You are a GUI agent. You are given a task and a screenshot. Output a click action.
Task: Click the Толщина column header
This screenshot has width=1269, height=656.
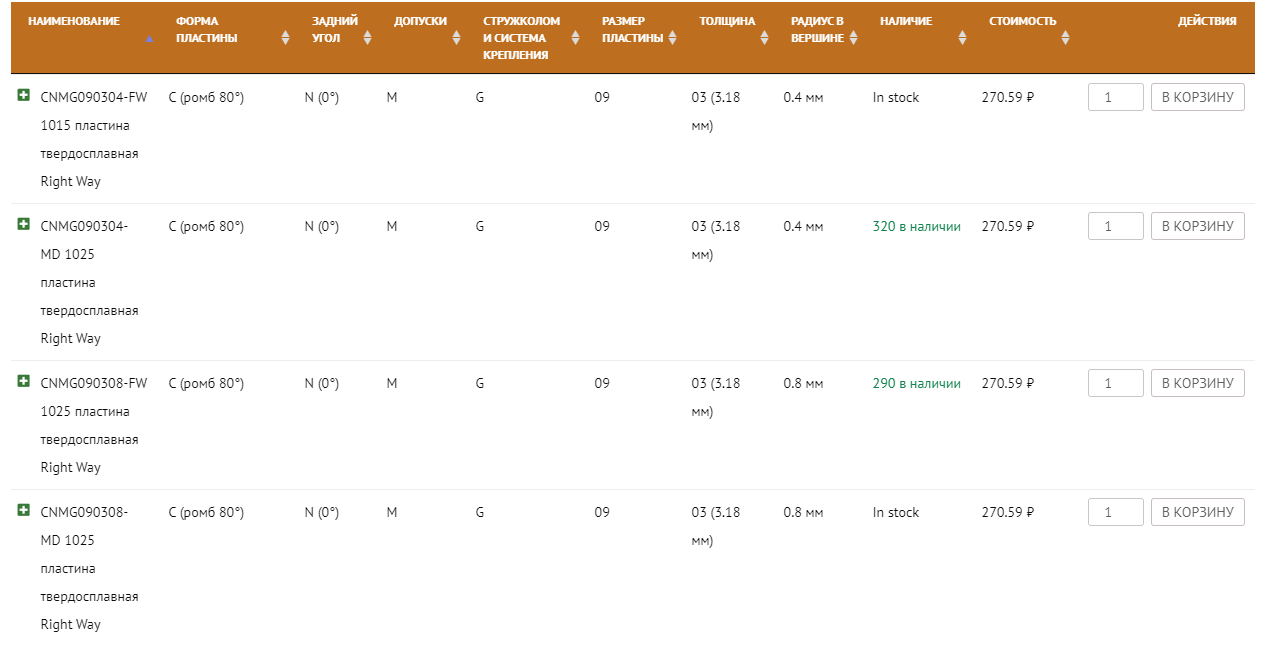pyautogui.click(x=727, y=21)
